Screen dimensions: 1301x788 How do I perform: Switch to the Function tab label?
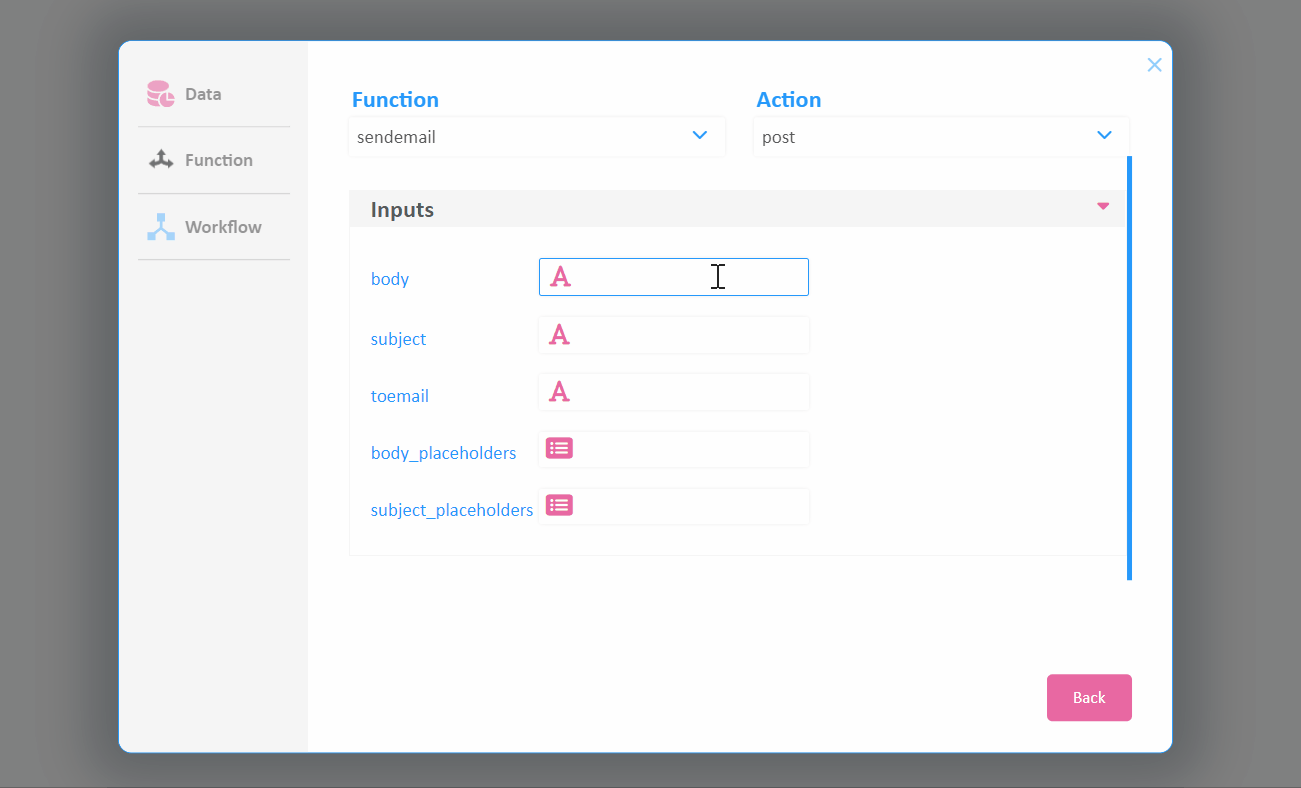point(219,160)
